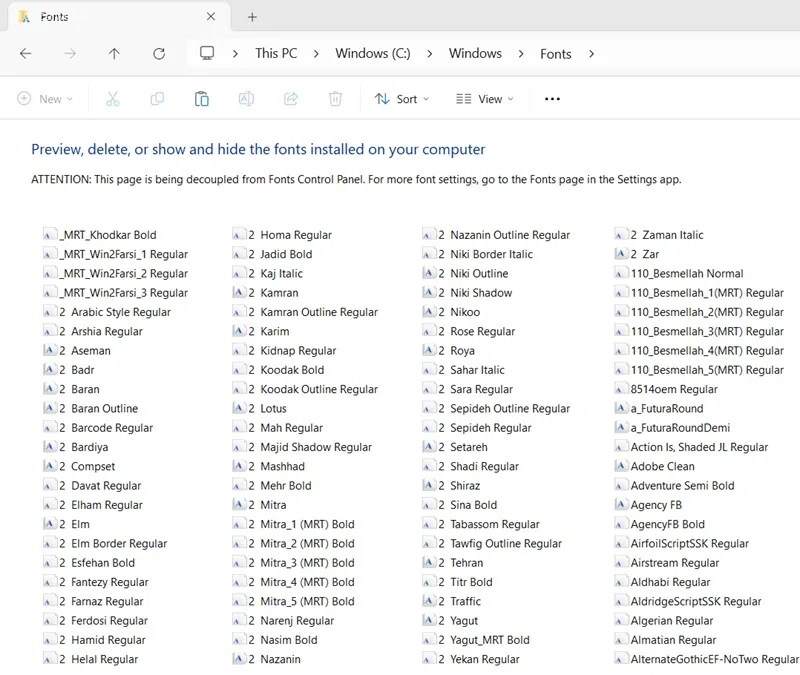The height and width of the screenshot is (675, 800).
Task: Open the View dropdown menu
Action: [x=484, y=99]
